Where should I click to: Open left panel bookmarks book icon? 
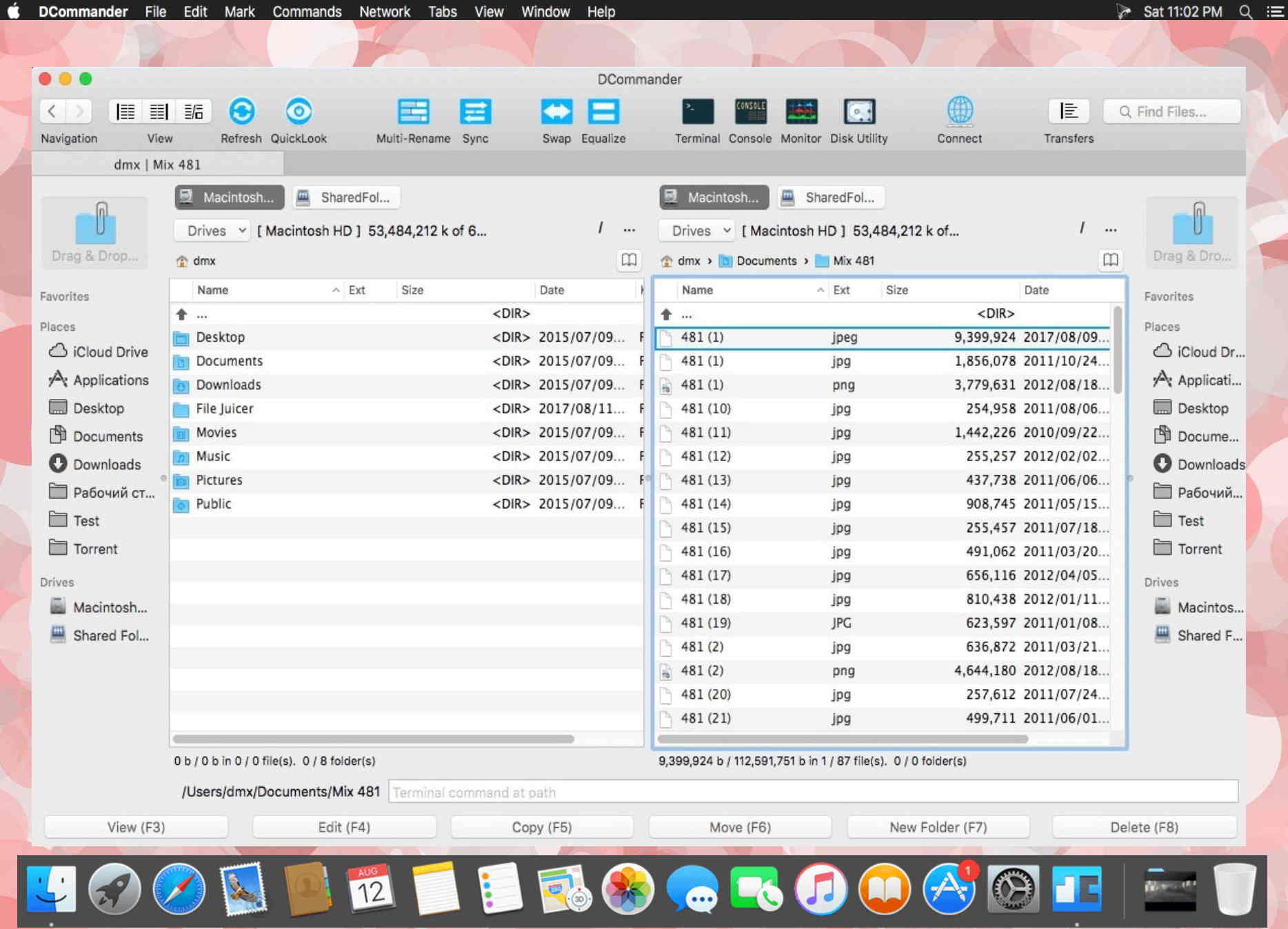[x=629, y=260]
